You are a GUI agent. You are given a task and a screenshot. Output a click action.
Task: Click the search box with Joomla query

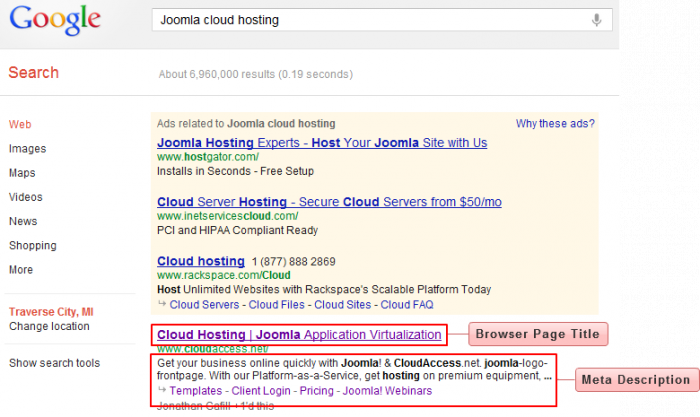pos(370,20)
